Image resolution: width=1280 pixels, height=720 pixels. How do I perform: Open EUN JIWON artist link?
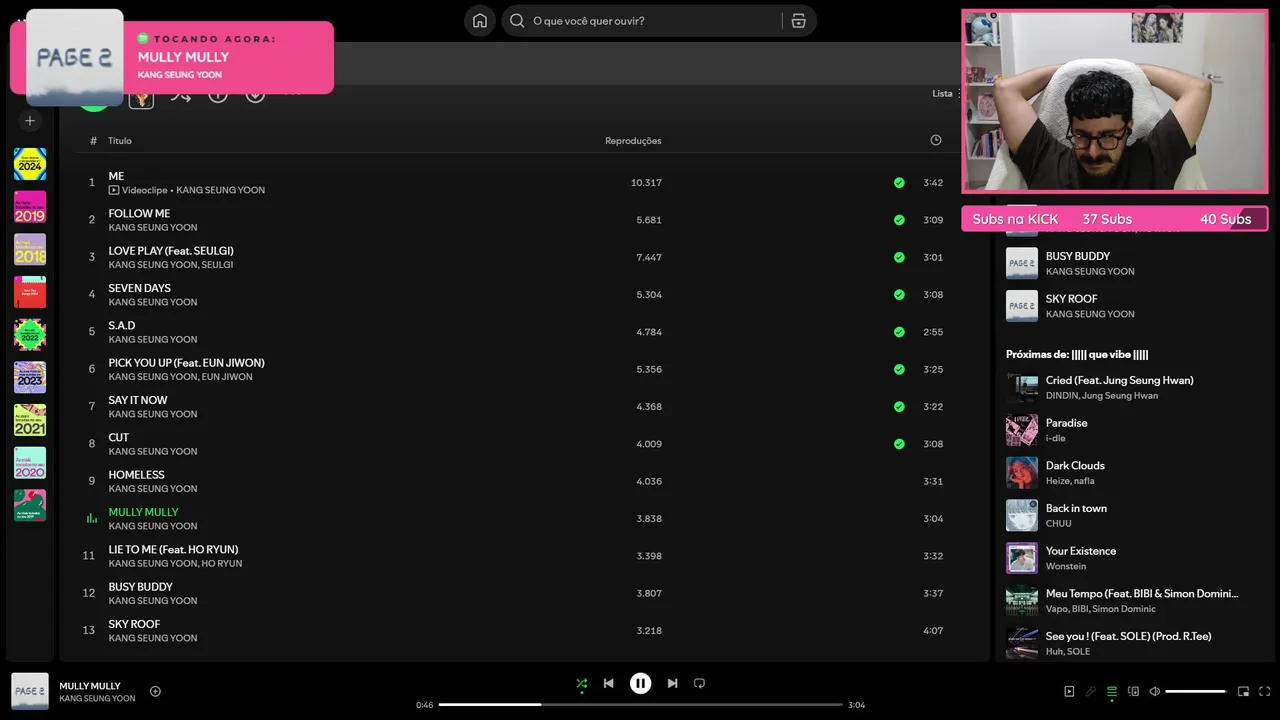coord(227,377)
